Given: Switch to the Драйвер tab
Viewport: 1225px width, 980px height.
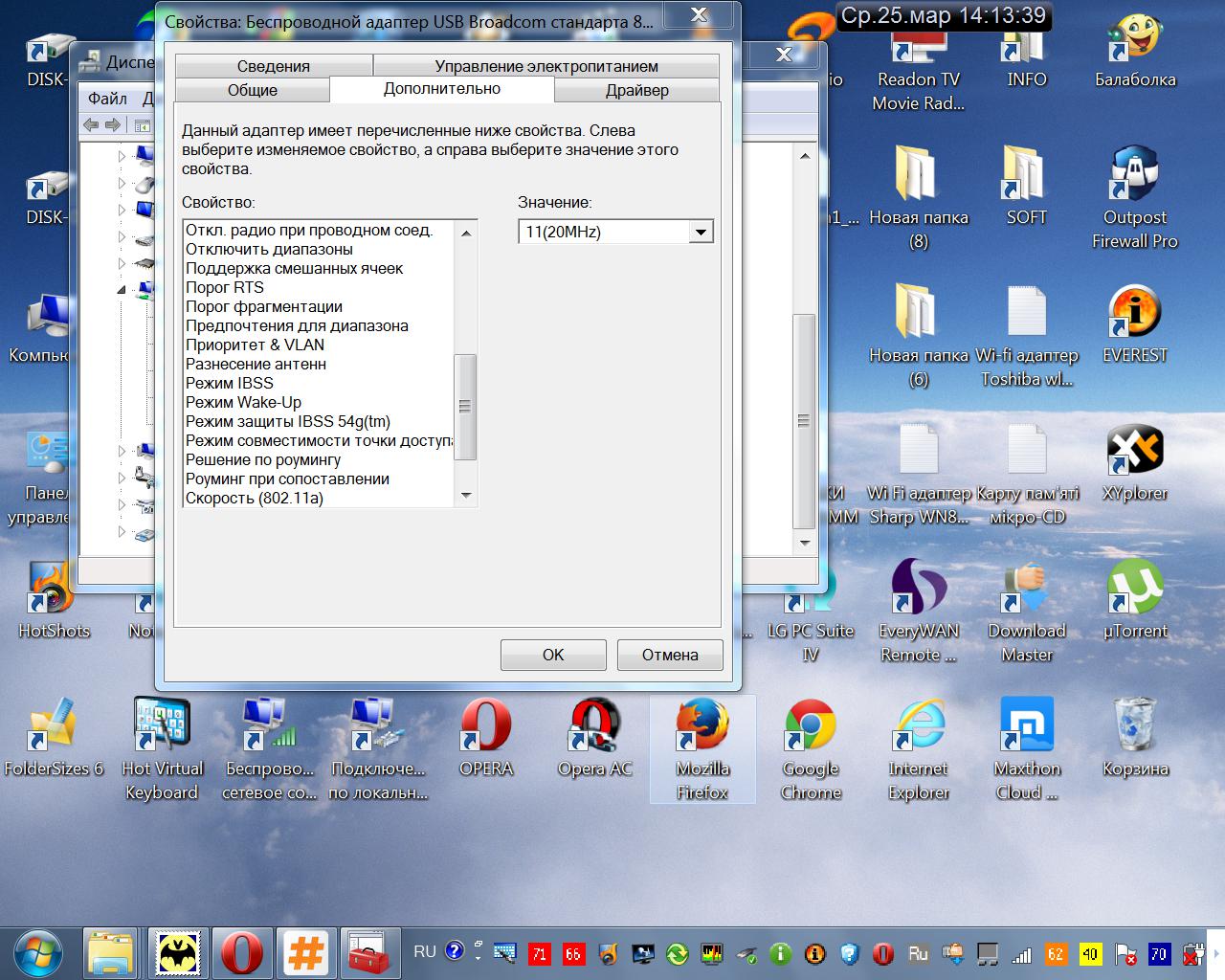Looking at the screenshot, I should tap(636, 90).
